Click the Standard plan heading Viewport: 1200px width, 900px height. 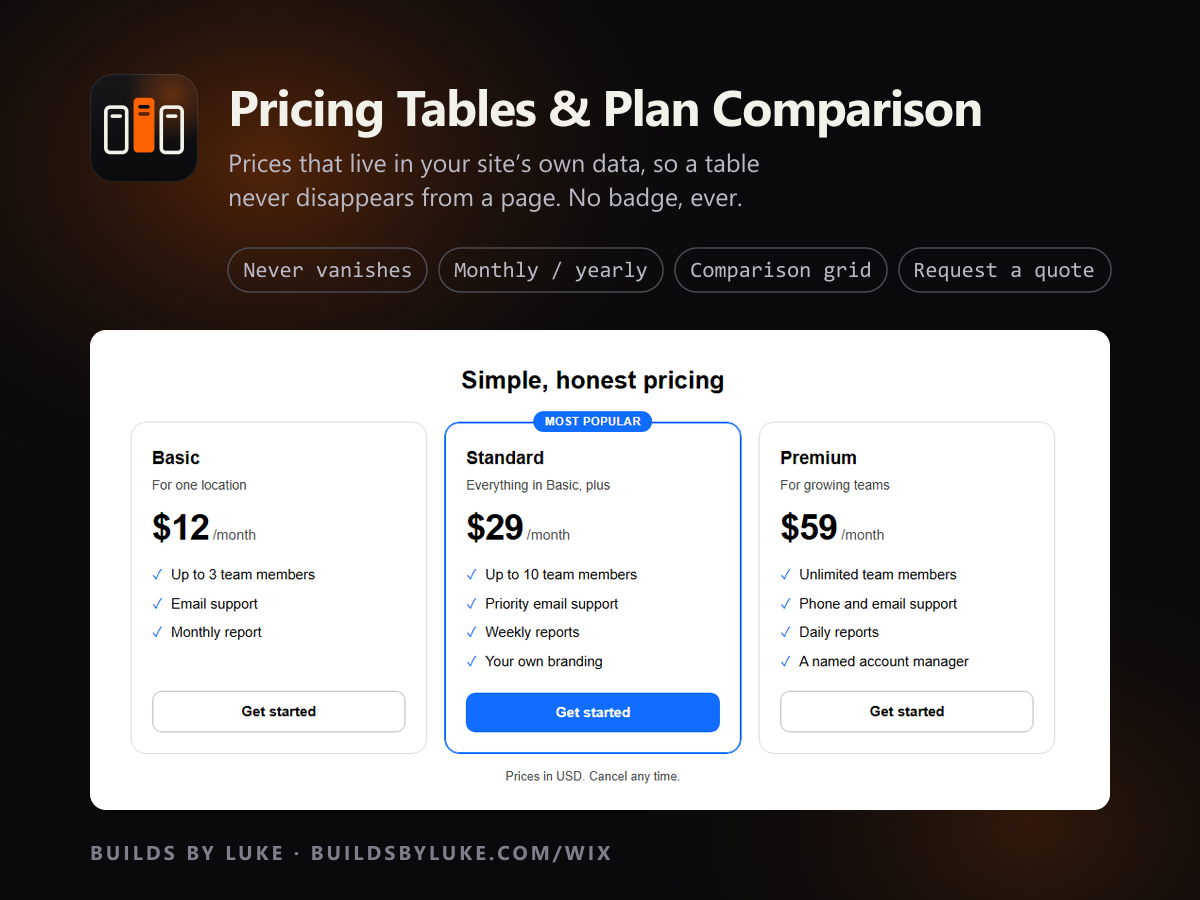[505, 458]
